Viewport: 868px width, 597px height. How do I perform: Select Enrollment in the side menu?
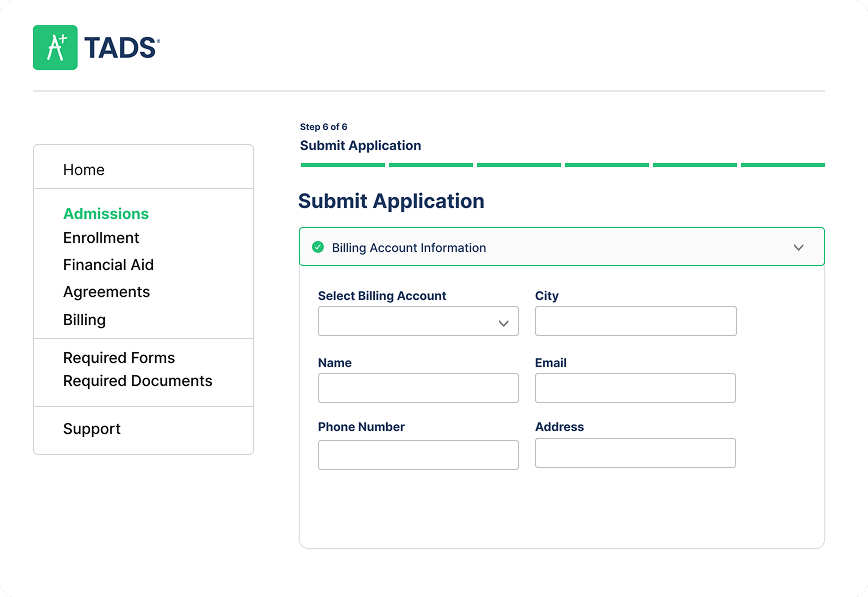(101, 238)
